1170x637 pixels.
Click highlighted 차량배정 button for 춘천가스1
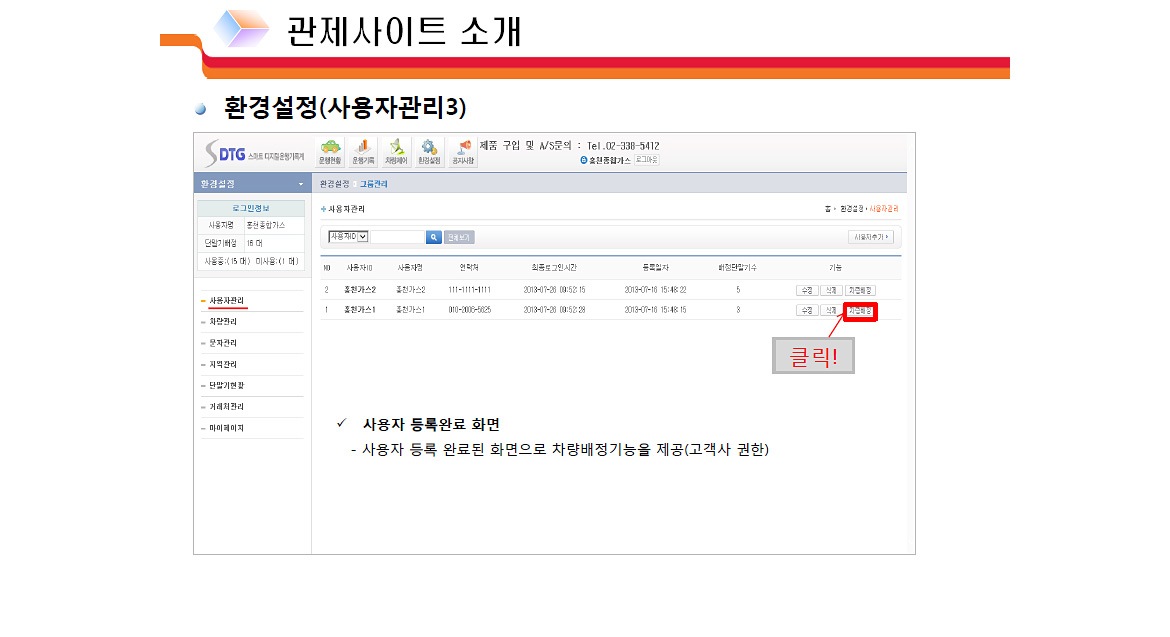860,311
